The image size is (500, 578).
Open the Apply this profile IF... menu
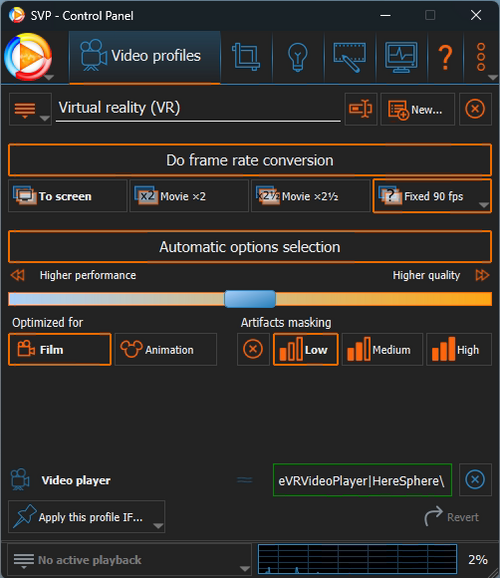(x=86, y=517)
